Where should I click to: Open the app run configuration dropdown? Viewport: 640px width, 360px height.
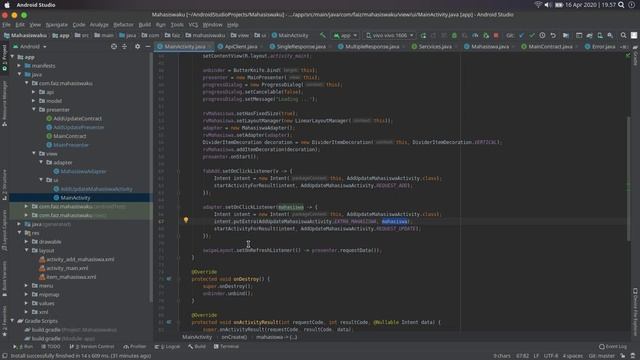tap(345, 36)
